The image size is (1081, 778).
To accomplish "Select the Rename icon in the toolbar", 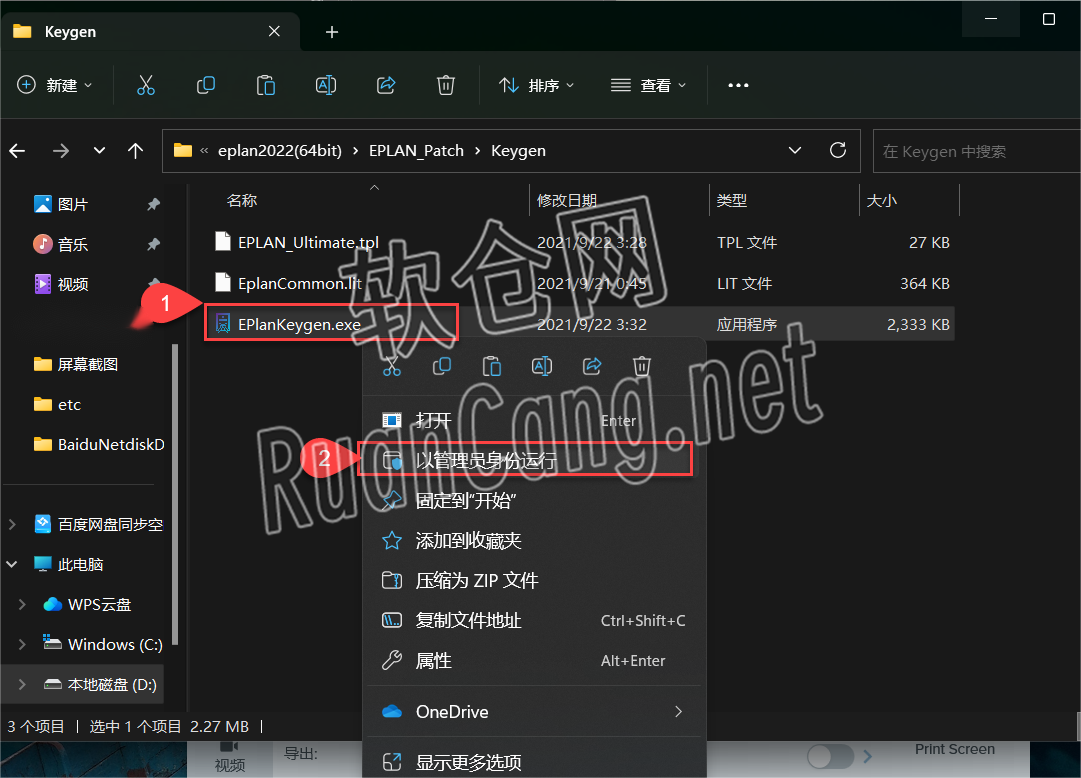I will coord(325,85).
